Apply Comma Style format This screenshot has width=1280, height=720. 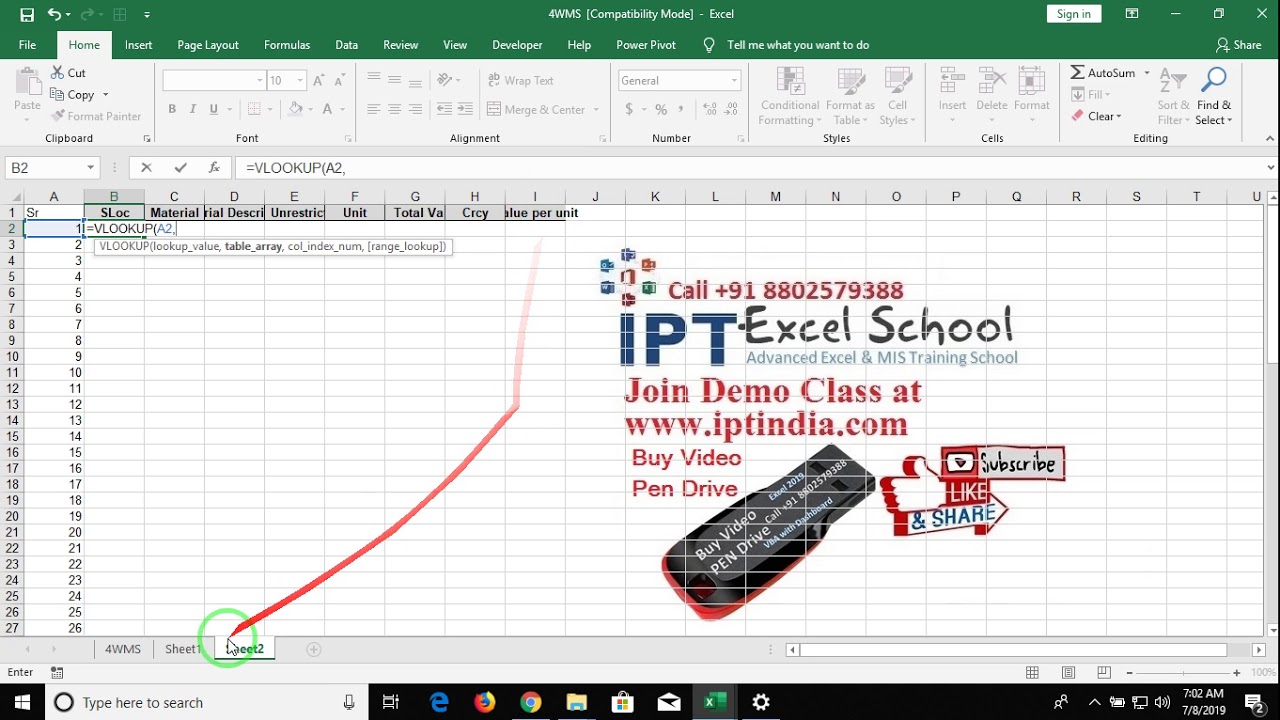pos(682,109)
